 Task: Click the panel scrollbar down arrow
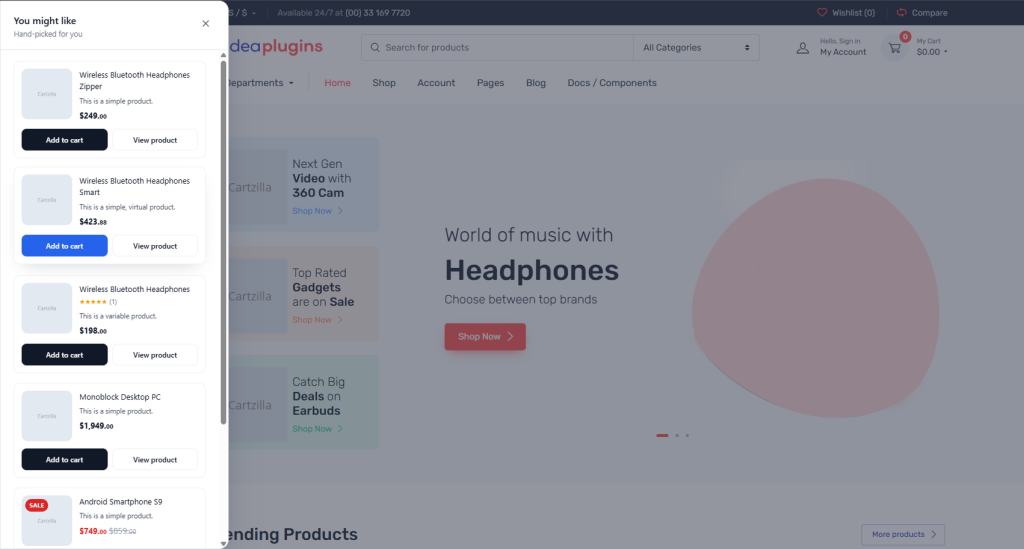pos(223,544)
